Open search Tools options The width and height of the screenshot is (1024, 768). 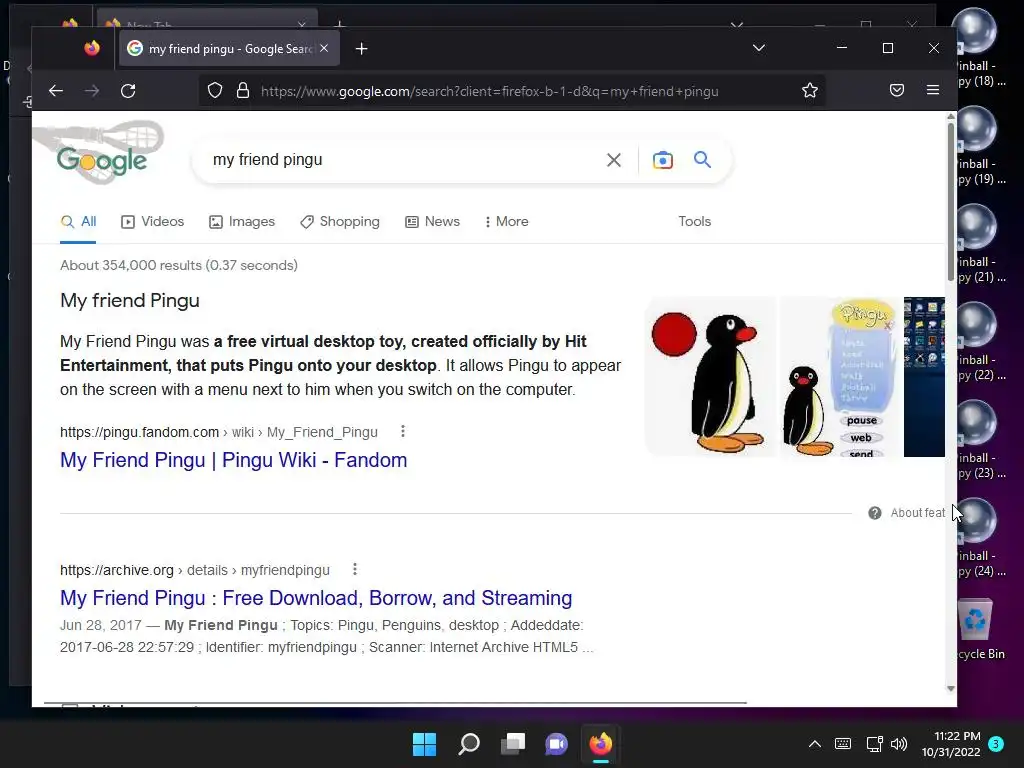[694, 222]
